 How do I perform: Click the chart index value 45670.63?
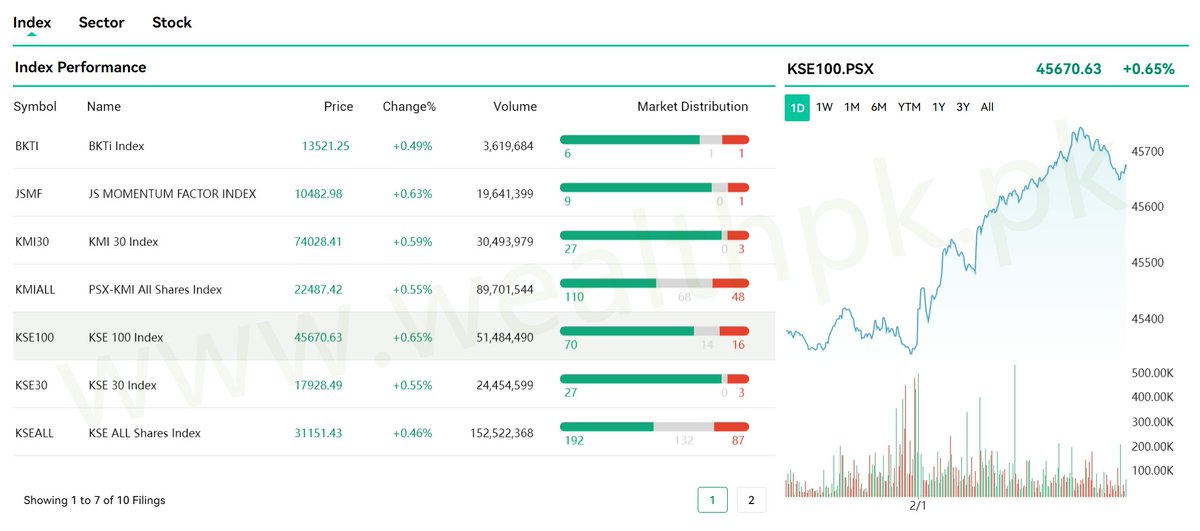click(x=1068, y=69)
